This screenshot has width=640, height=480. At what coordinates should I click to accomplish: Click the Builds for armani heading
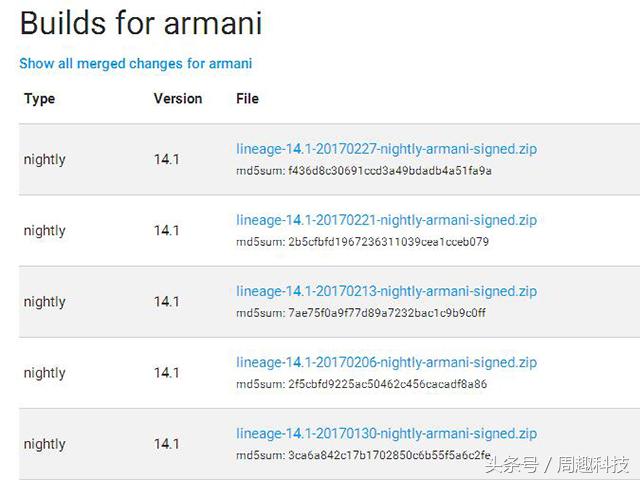point(141,23)
